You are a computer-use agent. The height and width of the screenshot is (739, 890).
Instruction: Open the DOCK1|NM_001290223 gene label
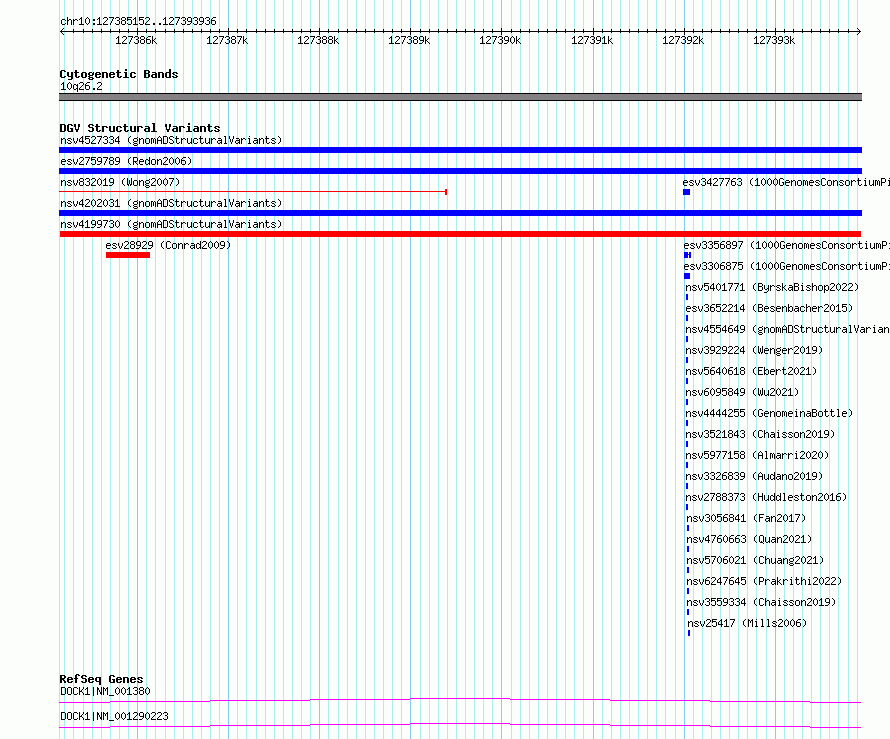(x=114, y=716)
